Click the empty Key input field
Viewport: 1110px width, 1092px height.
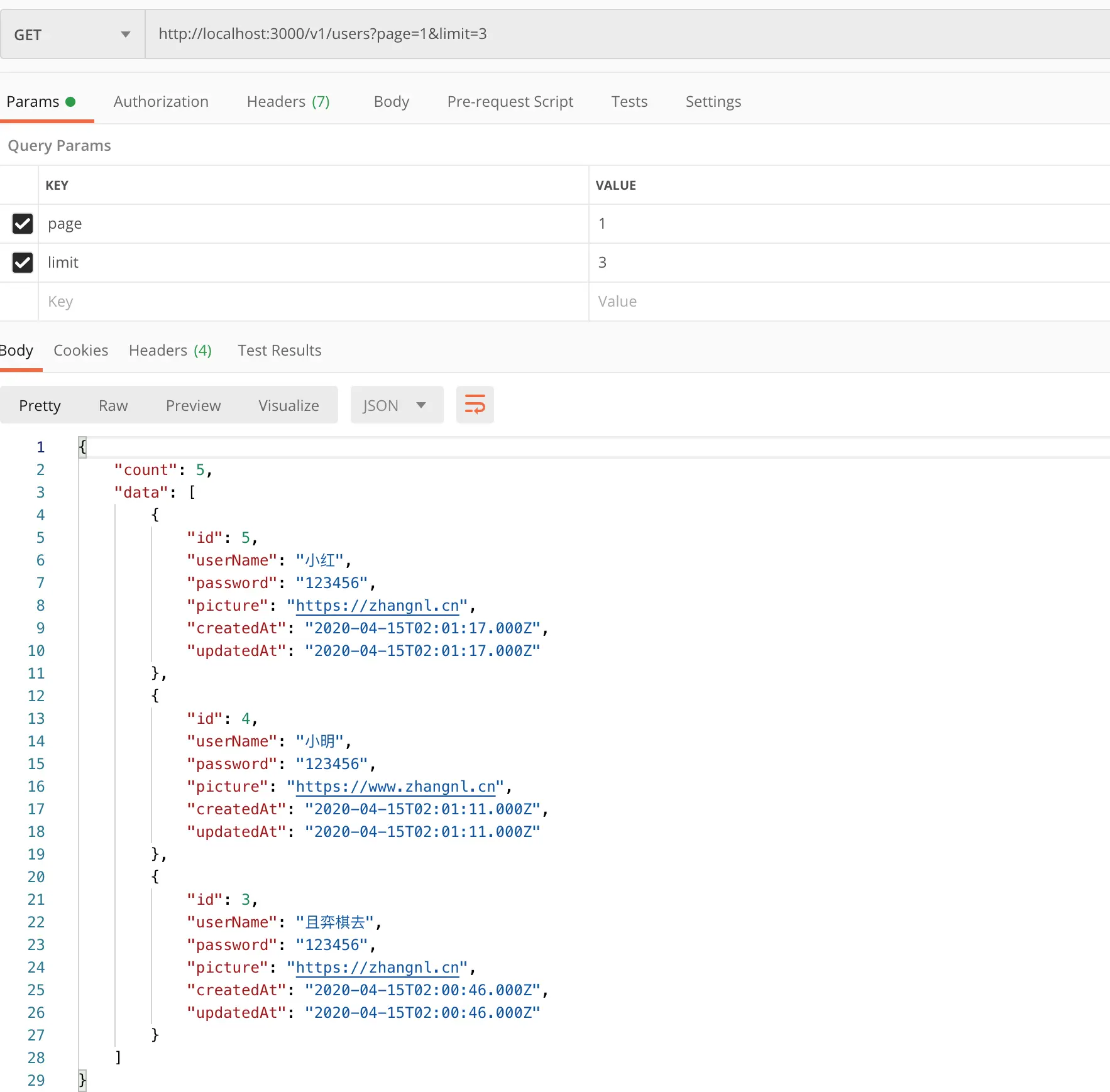(314, 302)
